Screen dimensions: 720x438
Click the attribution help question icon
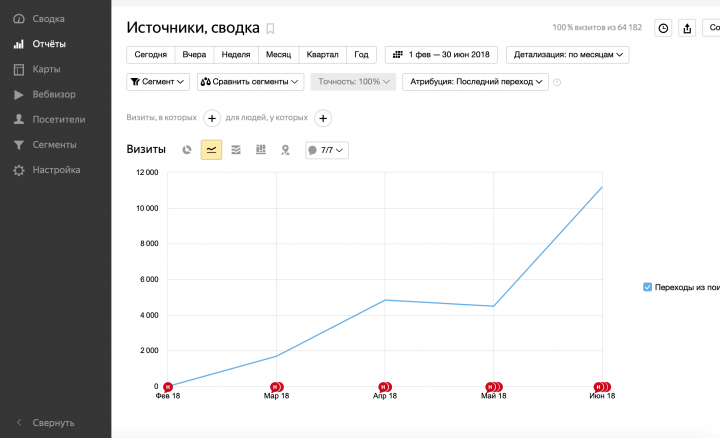557,82
